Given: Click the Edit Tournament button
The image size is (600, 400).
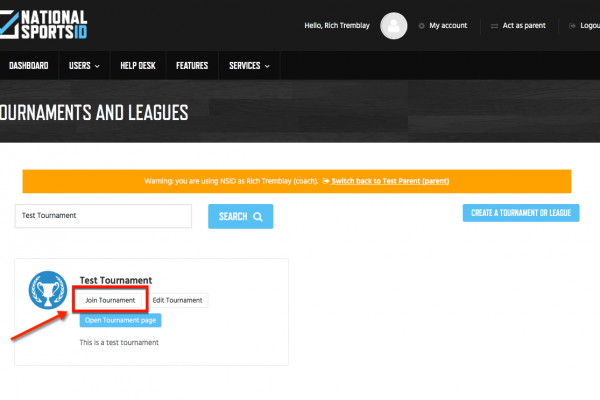Looking at the screenshot, I should coord(178,300).
